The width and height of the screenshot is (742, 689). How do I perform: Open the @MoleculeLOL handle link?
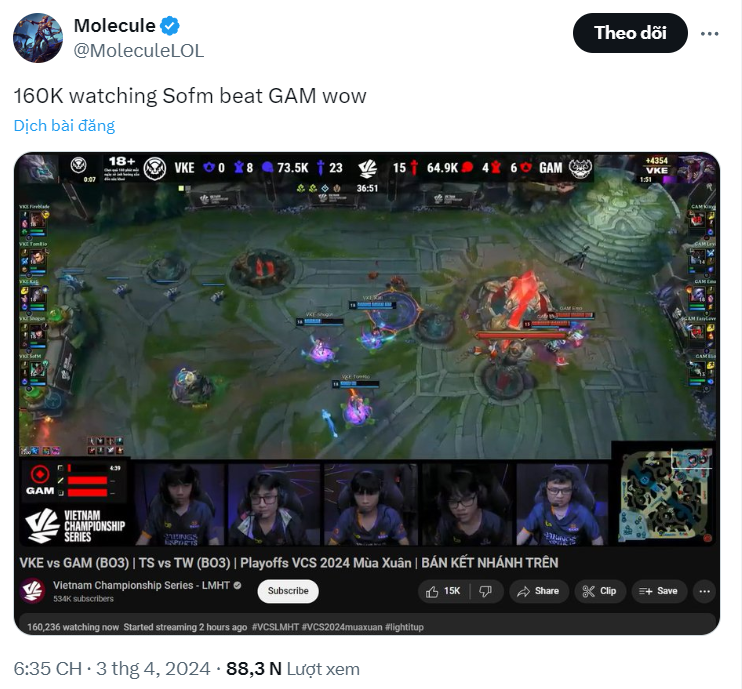tap(139, 51)
